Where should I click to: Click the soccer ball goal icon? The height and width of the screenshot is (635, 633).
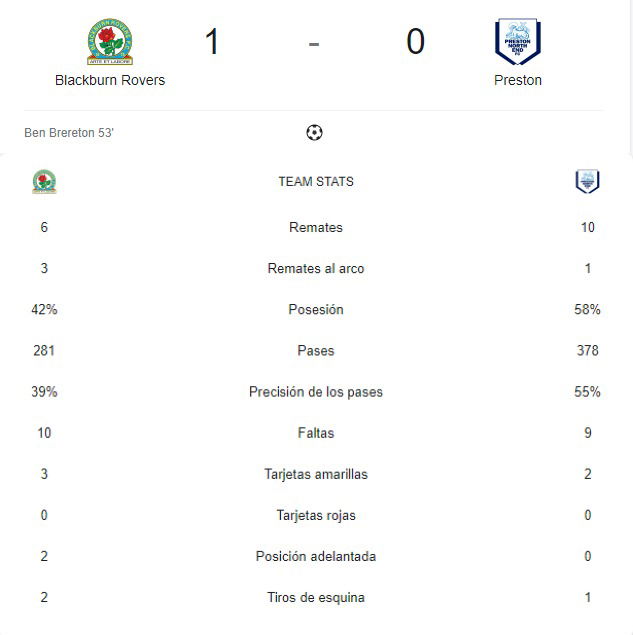coord(314,132)
